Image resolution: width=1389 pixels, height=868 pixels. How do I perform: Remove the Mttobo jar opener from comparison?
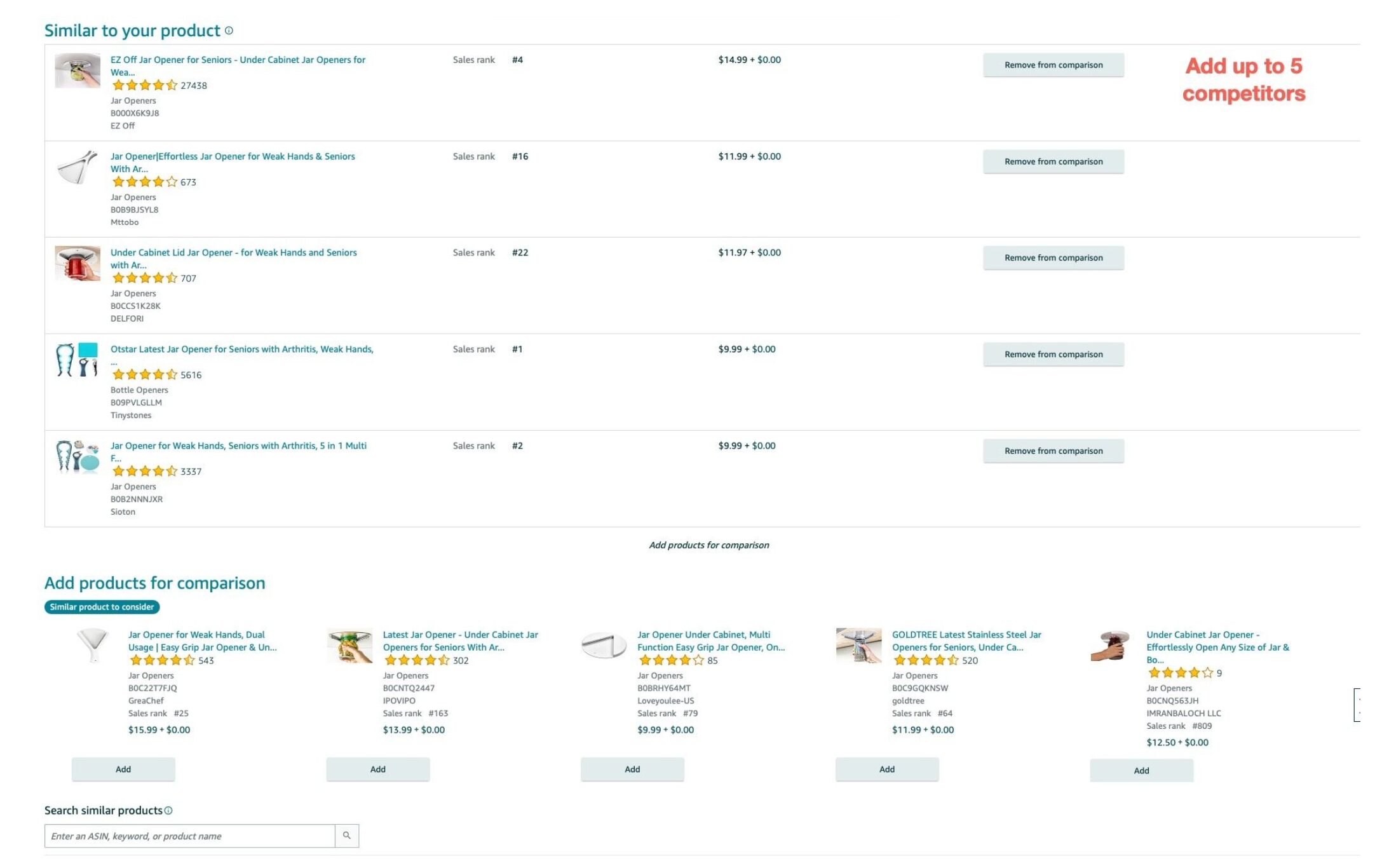pyautogui.click(x=1053, y=161)
